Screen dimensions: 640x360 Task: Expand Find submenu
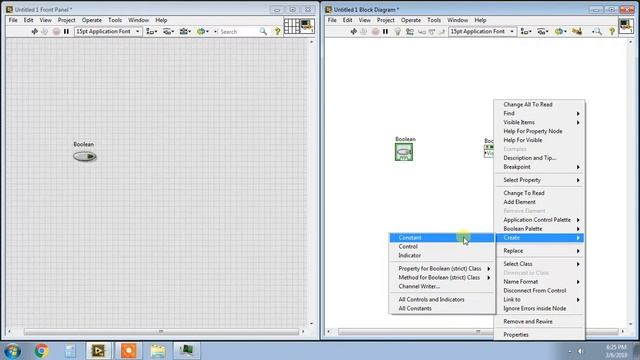tap(539, 113)
